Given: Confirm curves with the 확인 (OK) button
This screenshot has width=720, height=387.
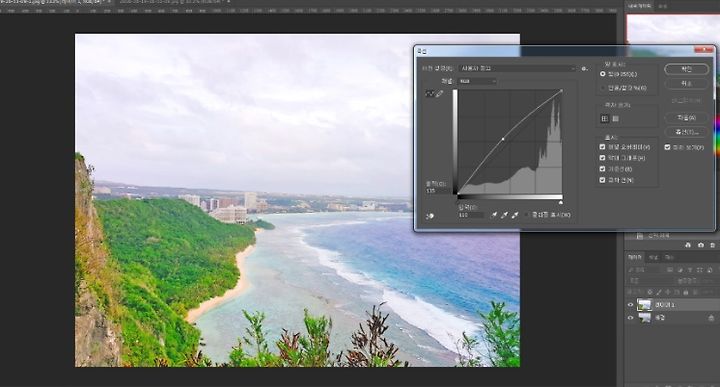Looking at the screenshot, I should pos(686,69).
